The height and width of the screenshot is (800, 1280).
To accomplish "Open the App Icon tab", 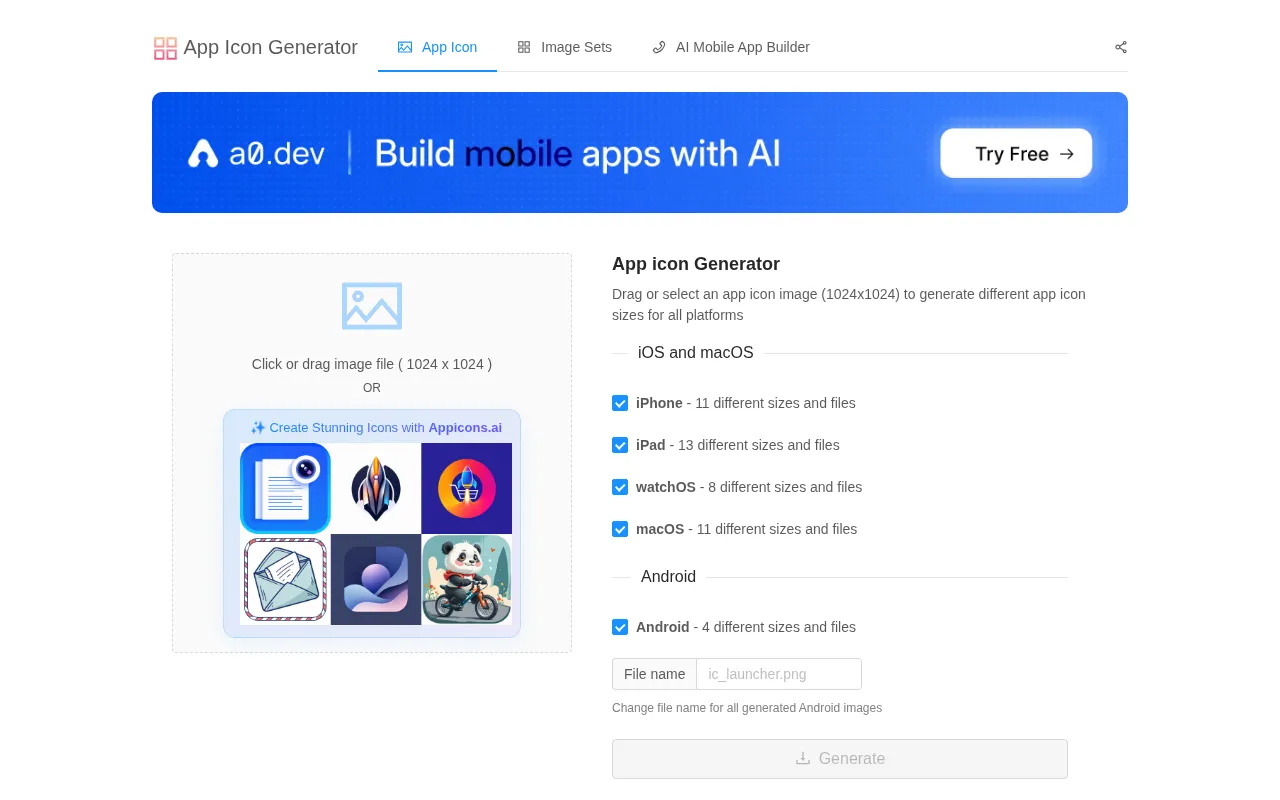I will coord(437,47).
